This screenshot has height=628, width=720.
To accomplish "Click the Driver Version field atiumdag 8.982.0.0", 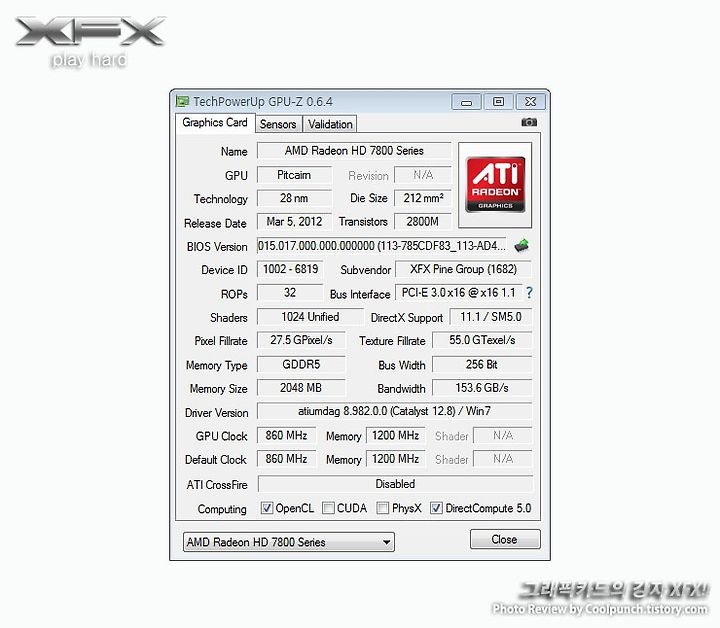I will point(394,411).
